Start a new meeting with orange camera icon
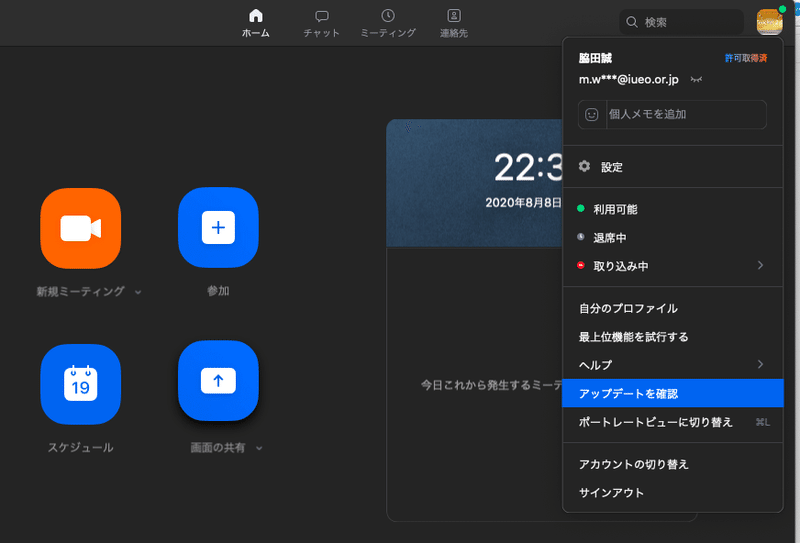The image size is (800, 543). 81,228
